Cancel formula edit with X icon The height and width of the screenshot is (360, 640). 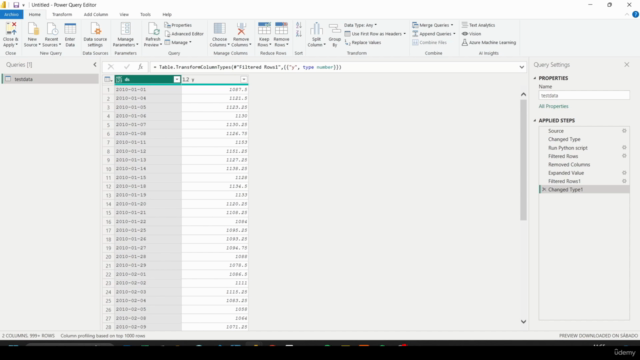111,67
